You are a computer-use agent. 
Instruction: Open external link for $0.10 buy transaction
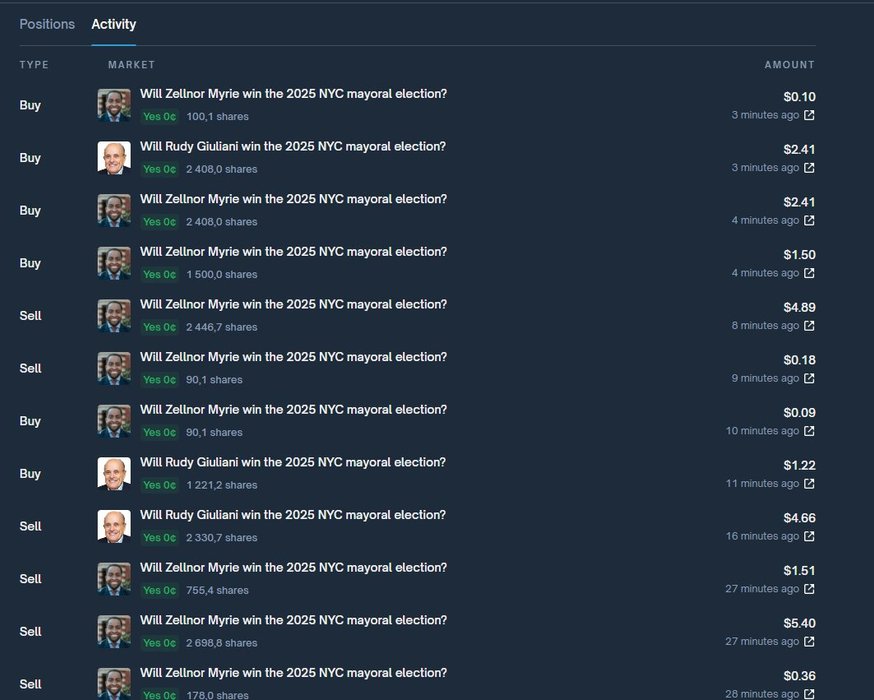click(x=809, y=115)
